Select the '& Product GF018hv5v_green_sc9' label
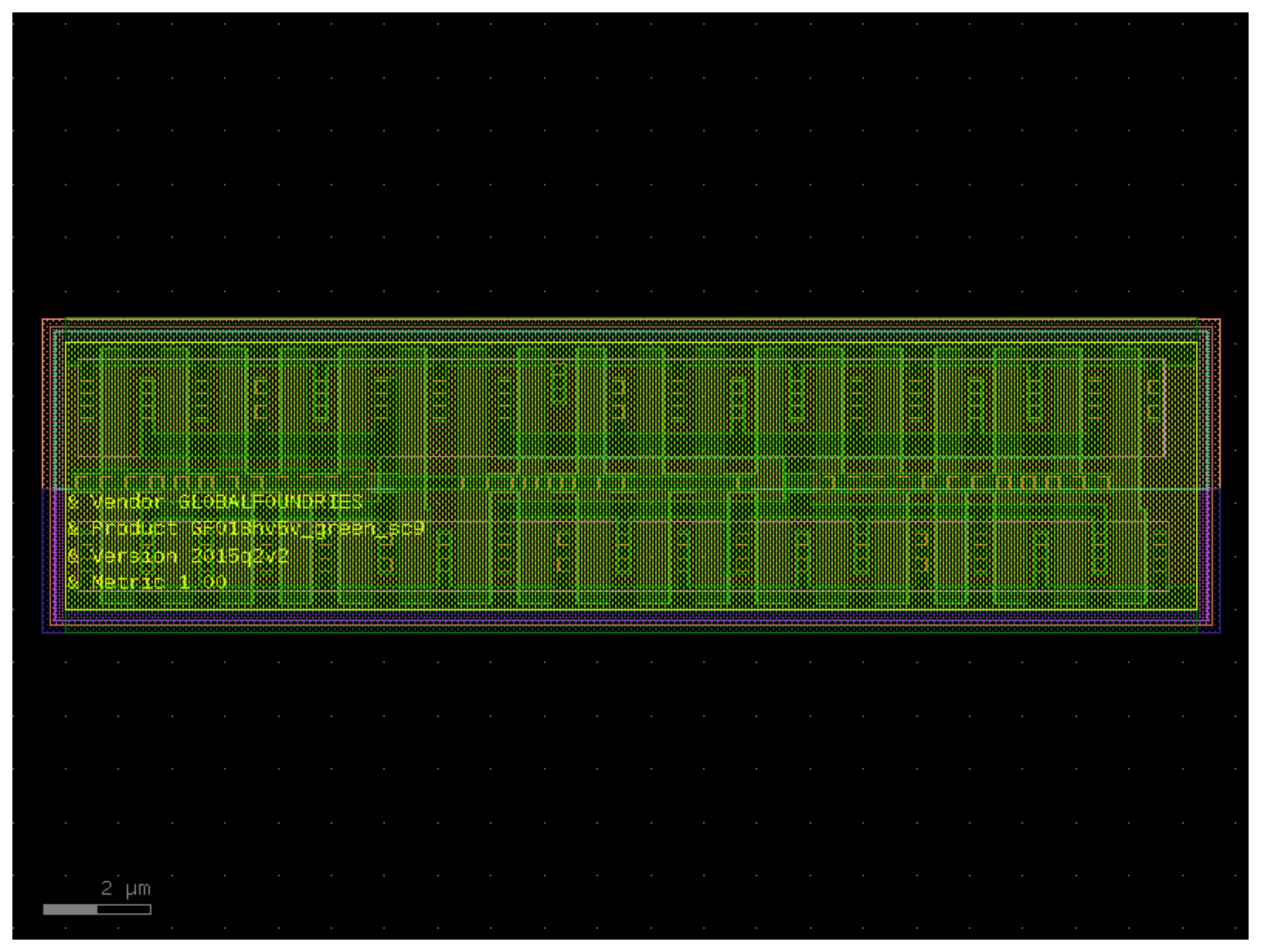This screenshot has height=952, width=1261. [x=246, y=528]
